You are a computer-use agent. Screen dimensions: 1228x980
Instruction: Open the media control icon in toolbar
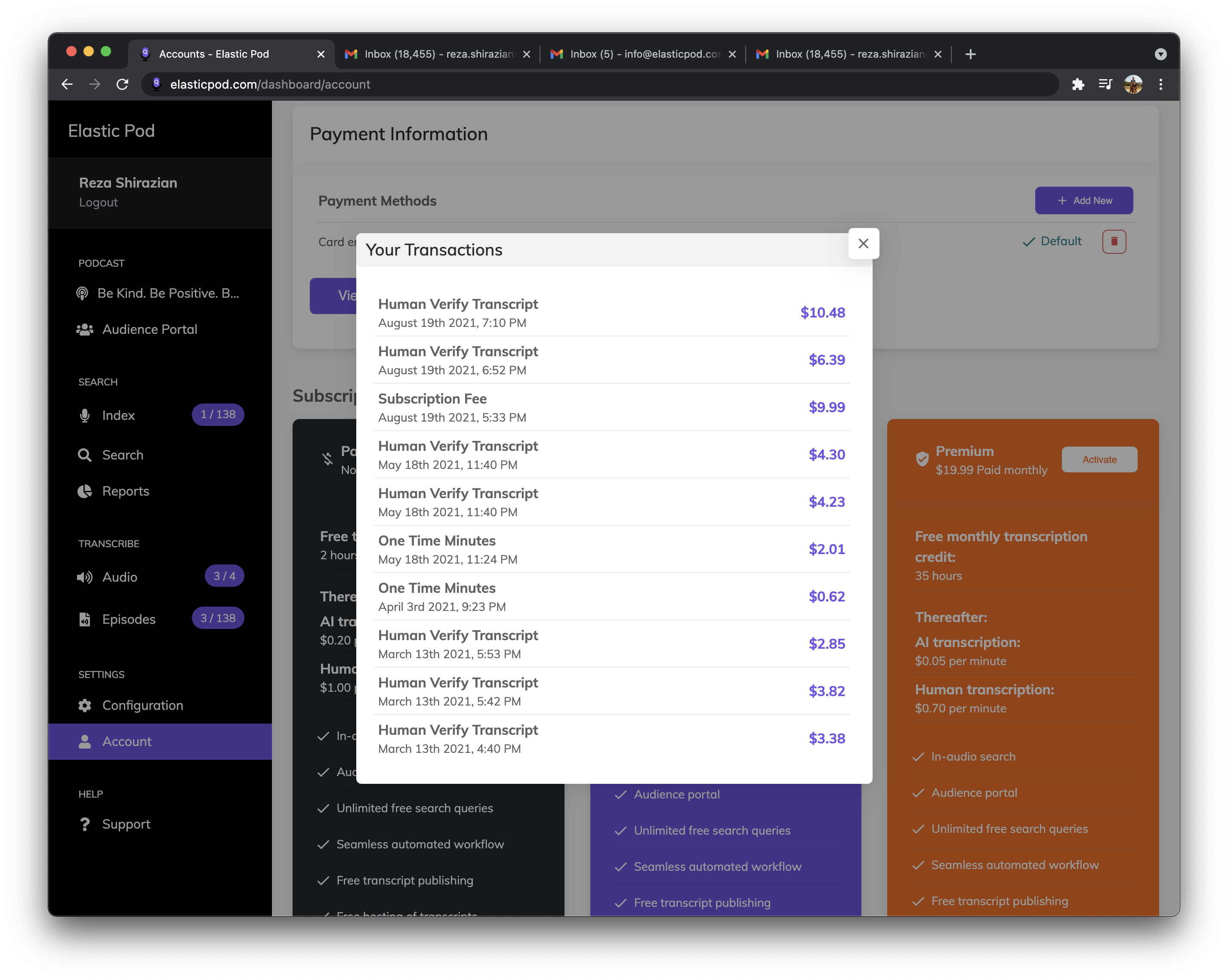point(1105,84)
